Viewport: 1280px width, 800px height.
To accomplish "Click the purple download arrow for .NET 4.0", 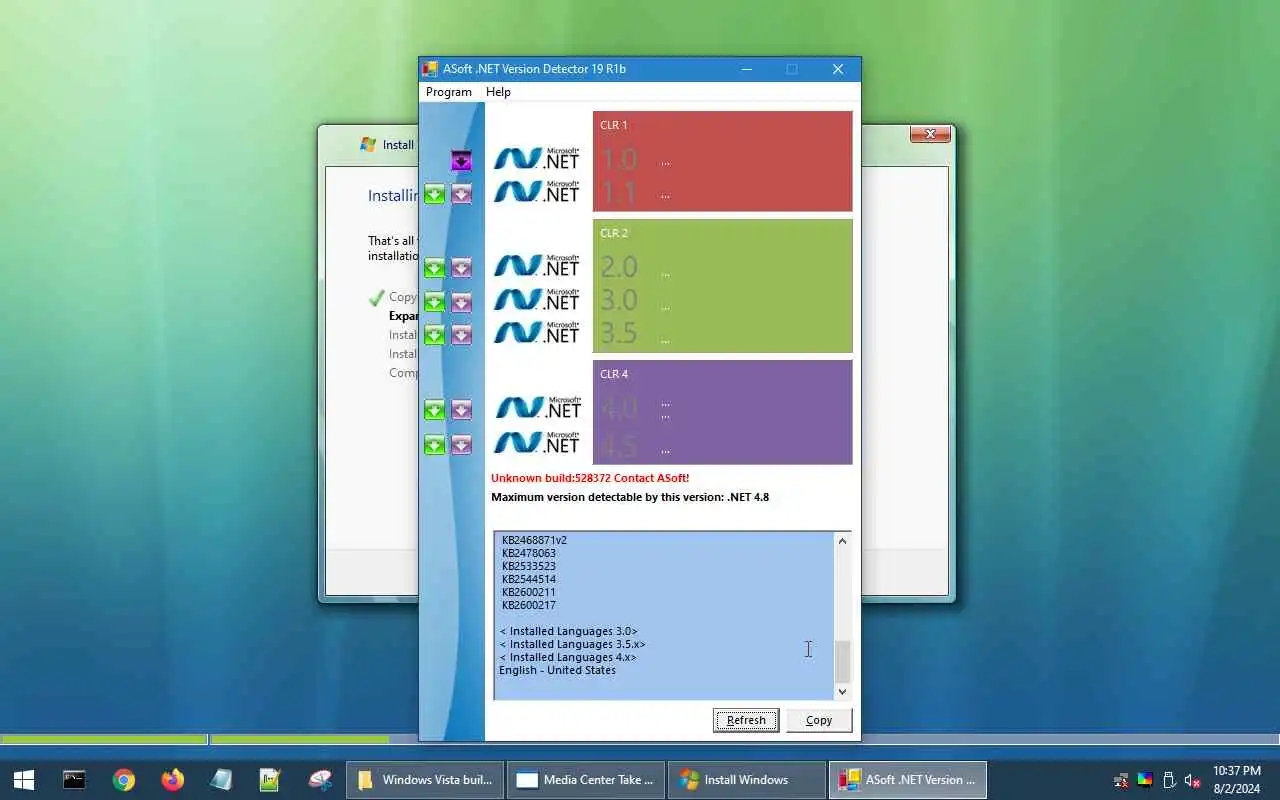I will (461, 410).
